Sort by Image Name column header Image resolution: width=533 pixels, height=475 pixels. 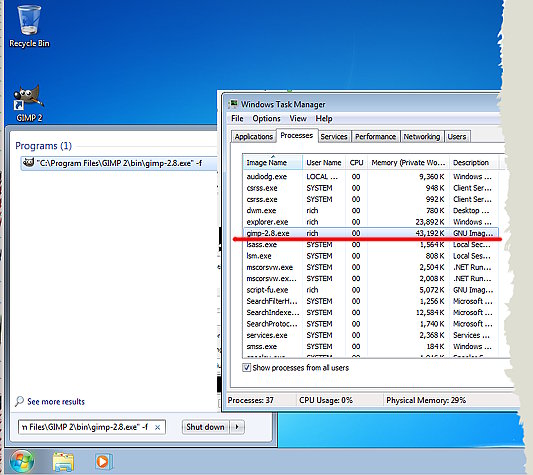point(273,163)
